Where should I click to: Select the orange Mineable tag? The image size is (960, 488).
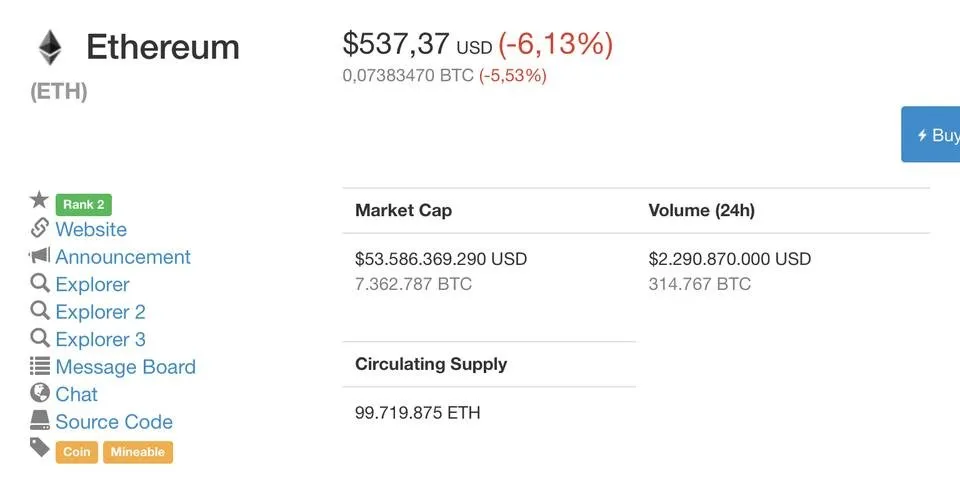click(138, 452)
